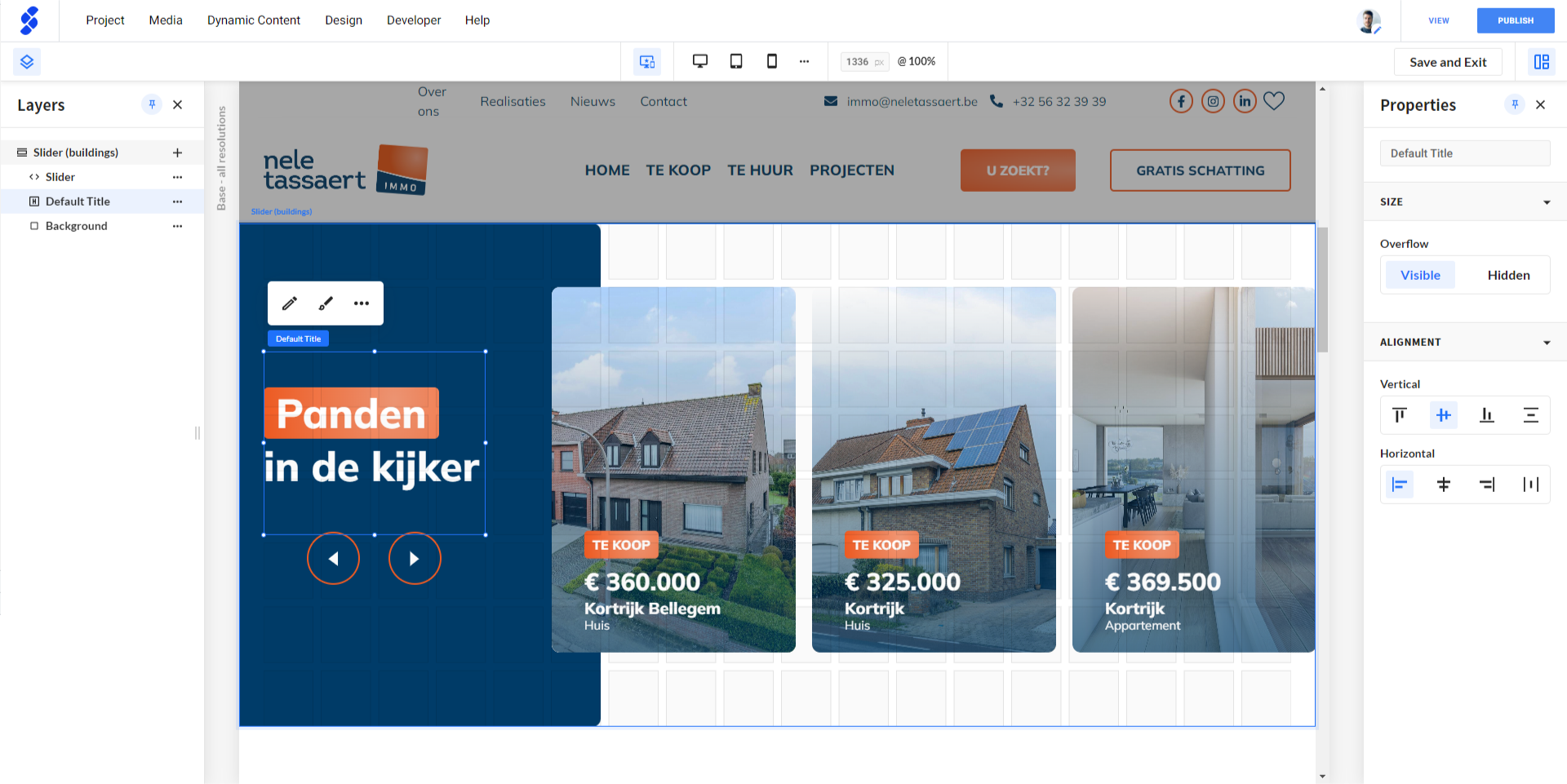Open the more options ellipsis beside the Slider layer
Image resolution: width=1567 pixels, height=784 pixels.
[x=178, y=176]
